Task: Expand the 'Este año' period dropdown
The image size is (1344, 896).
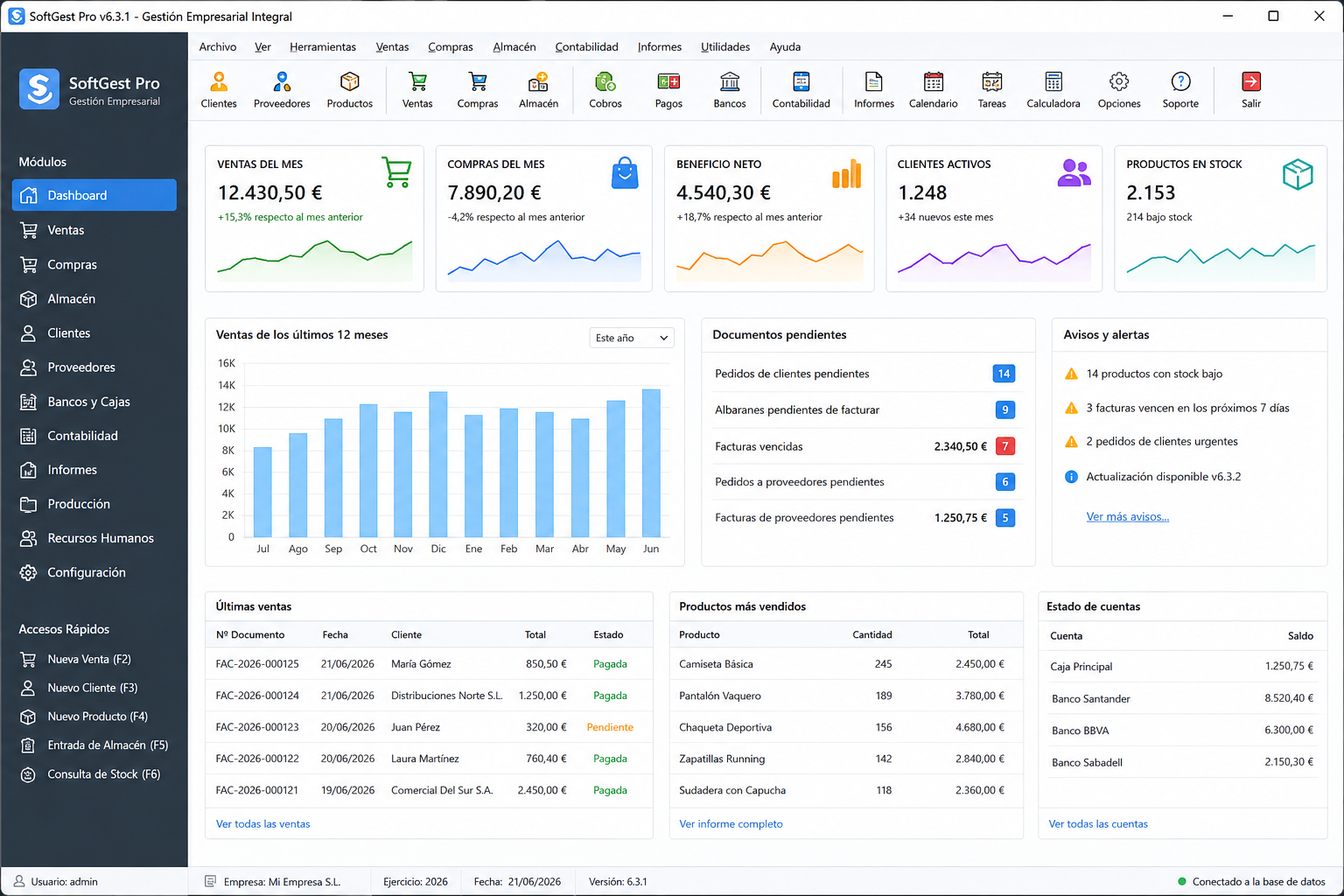Action: (632, 338)
